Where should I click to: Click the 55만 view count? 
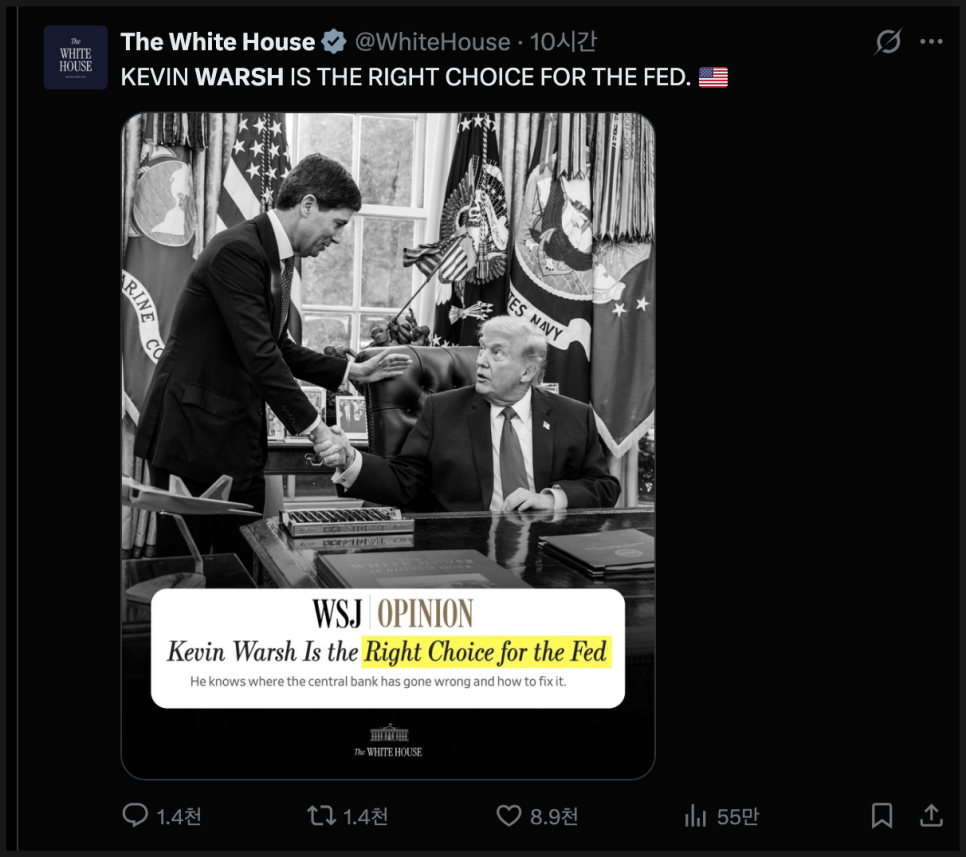click(737, 817)
